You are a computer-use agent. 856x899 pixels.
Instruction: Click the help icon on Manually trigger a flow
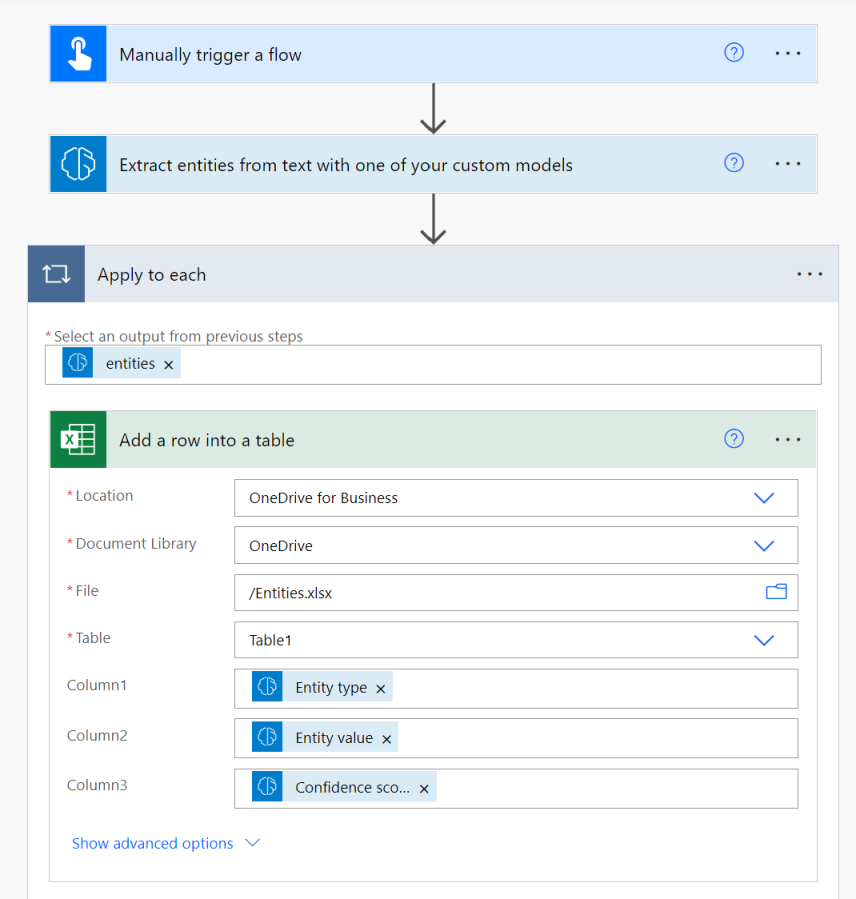point(734,52)
